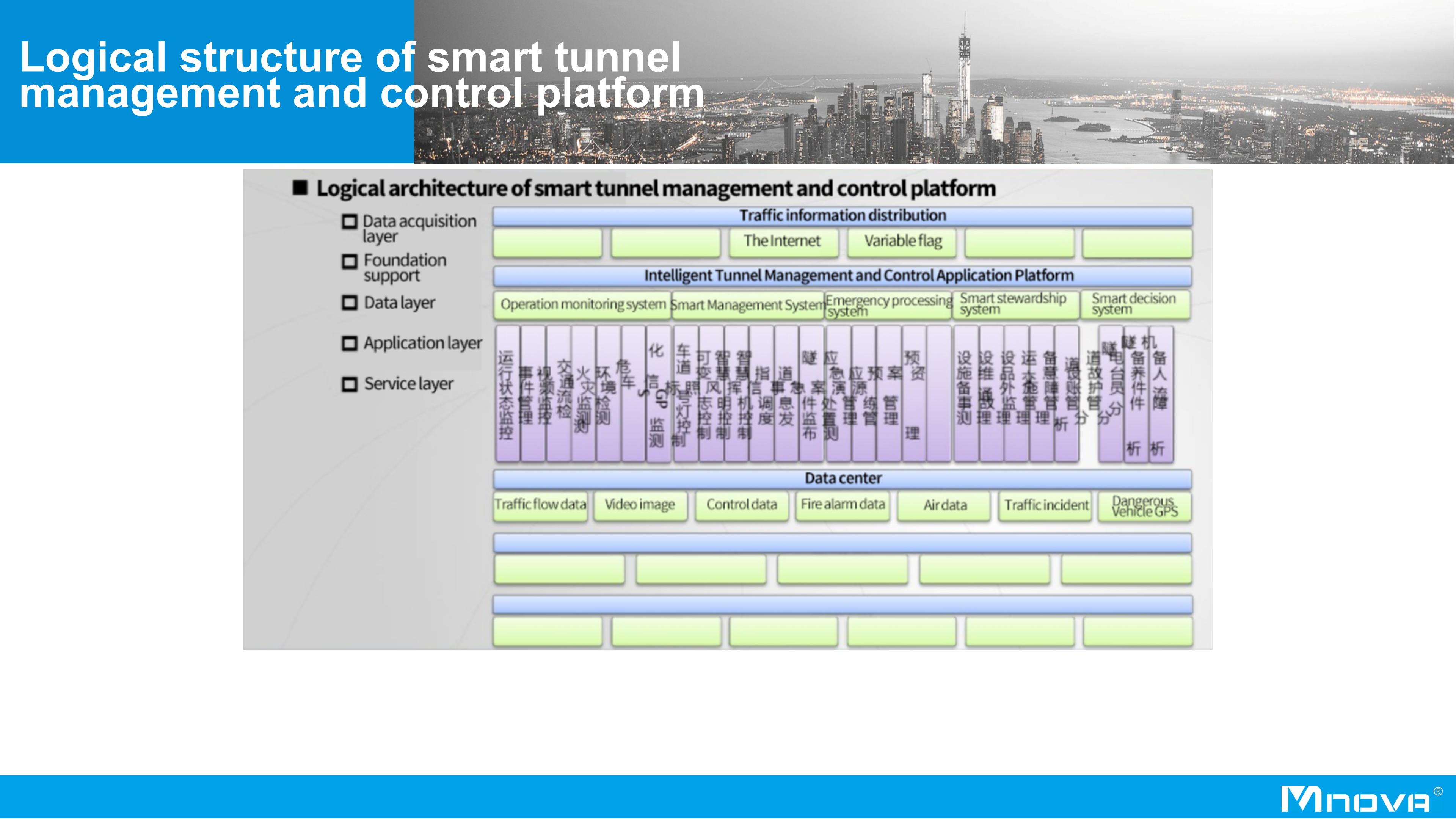Image resolution: width=1456 pixels, height=819 pixels.
Task: Click the Smart stewardship system block
Action: (1015, 304)
